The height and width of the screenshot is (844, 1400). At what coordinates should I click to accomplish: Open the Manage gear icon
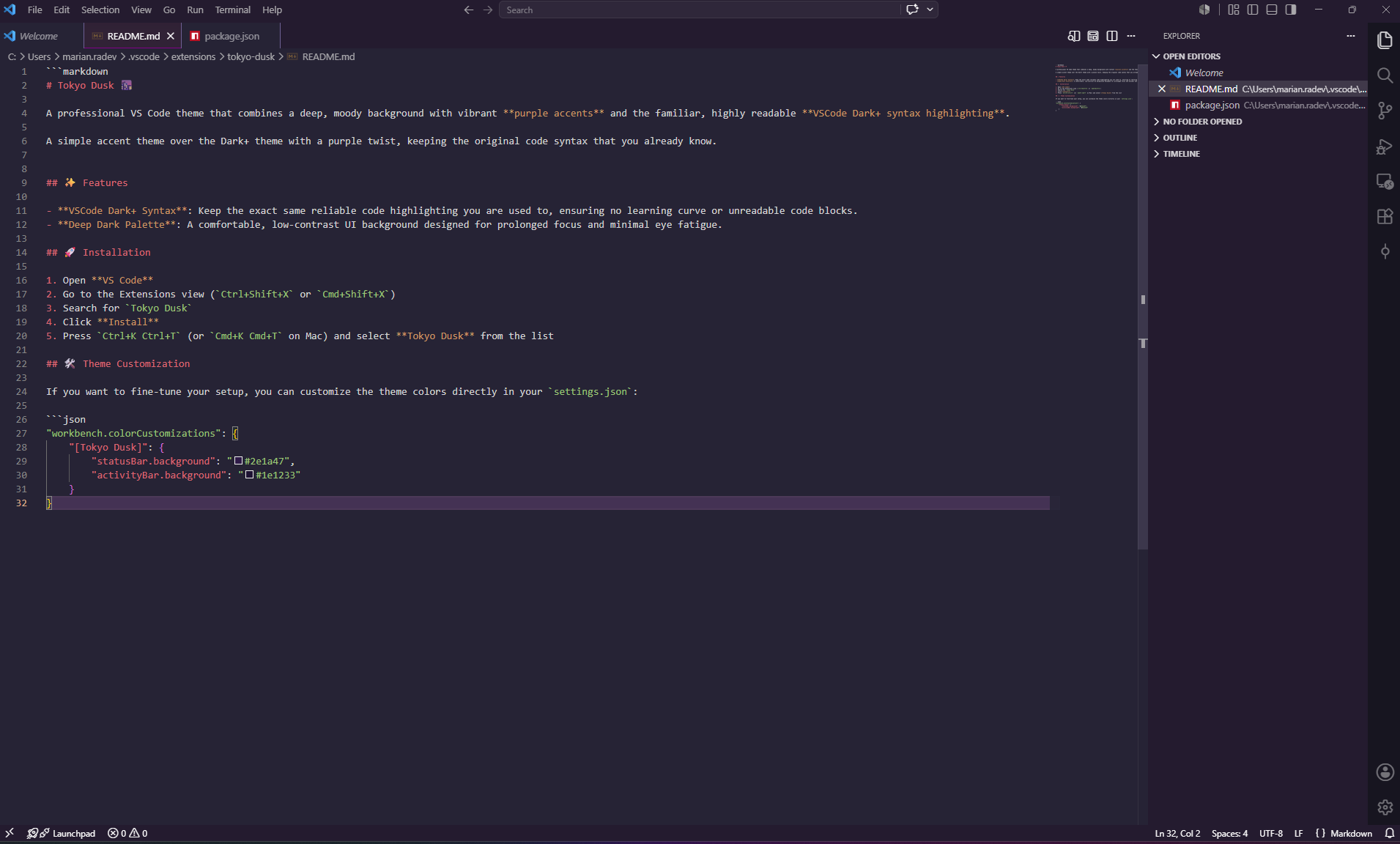click(1385, 807)
